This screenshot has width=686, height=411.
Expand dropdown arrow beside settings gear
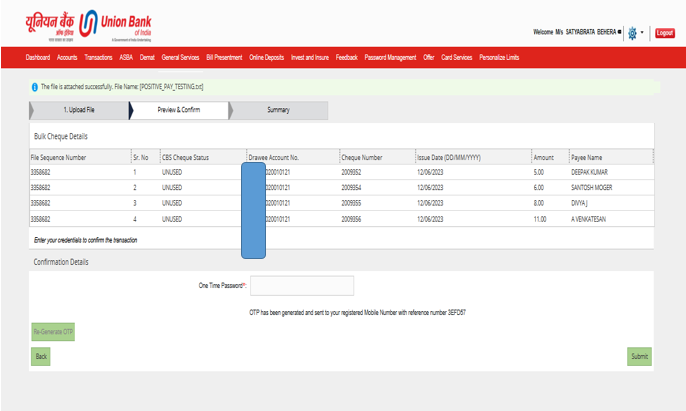pyautogui.click(x=643, y=33)
